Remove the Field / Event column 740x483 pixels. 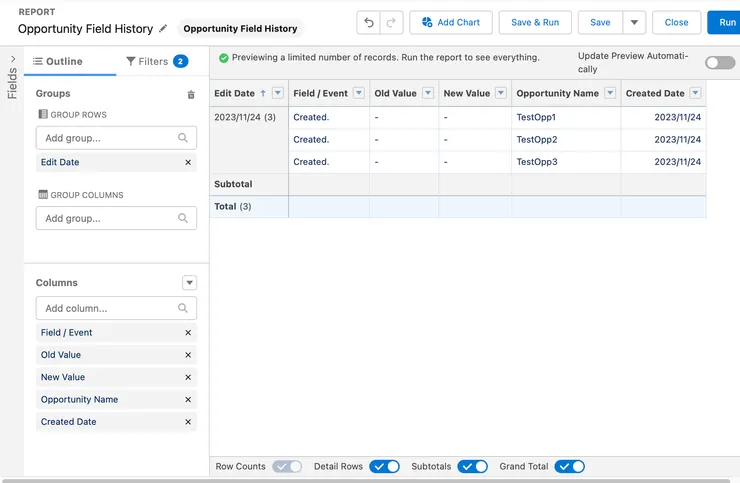[188, 332]
